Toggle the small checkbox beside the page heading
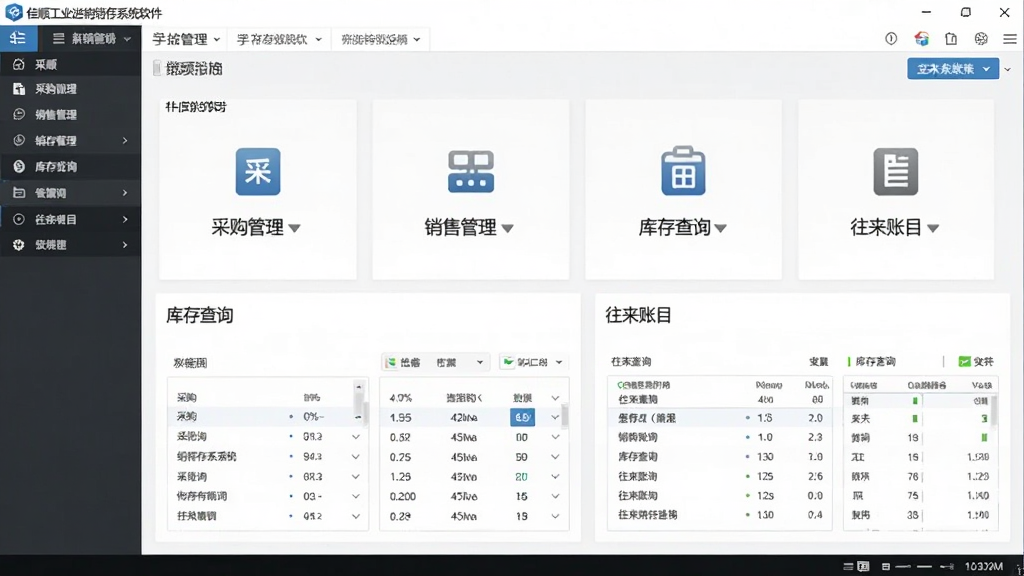 [157, 68]
